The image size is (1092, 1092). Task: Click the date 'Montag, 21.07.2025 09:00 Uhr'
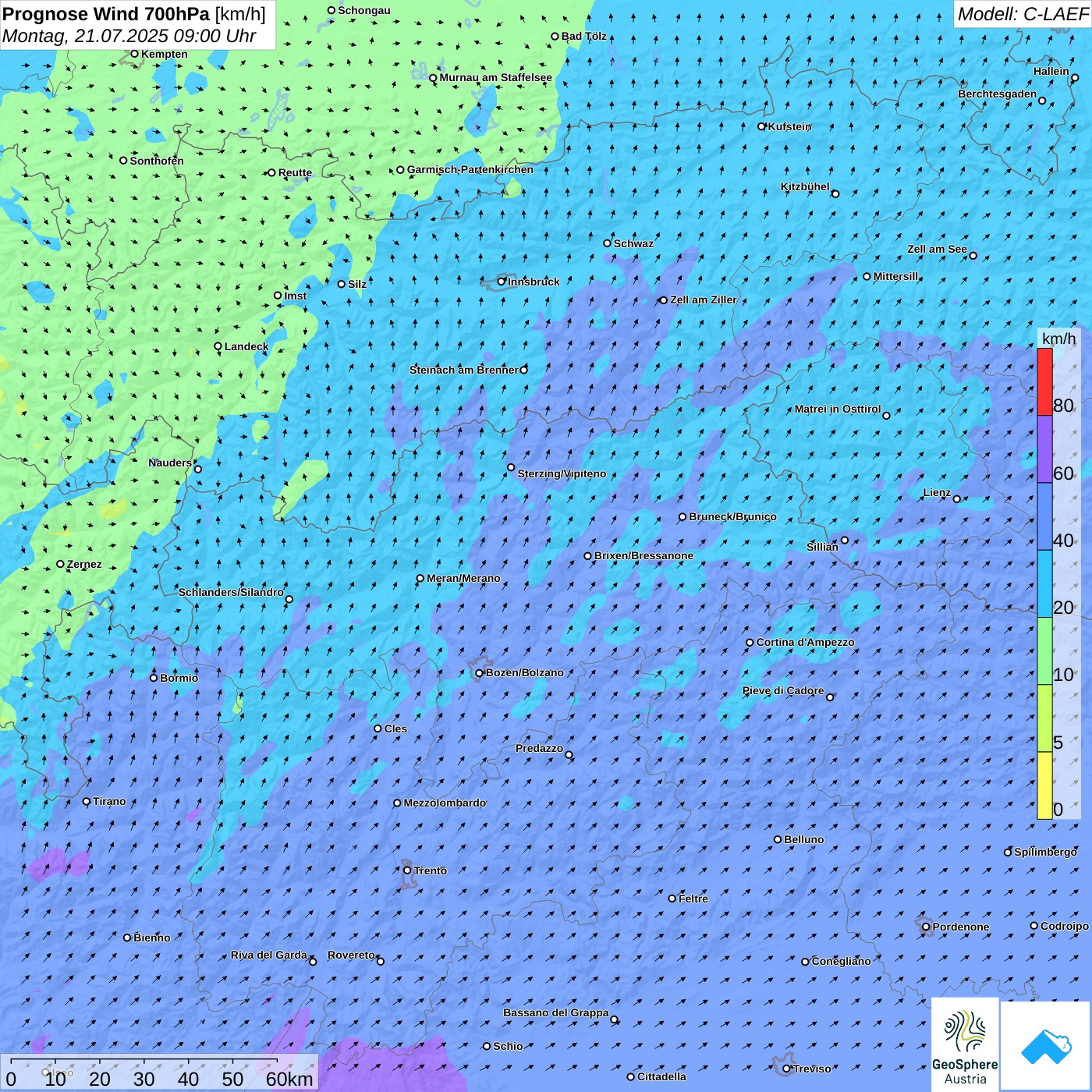129,36
